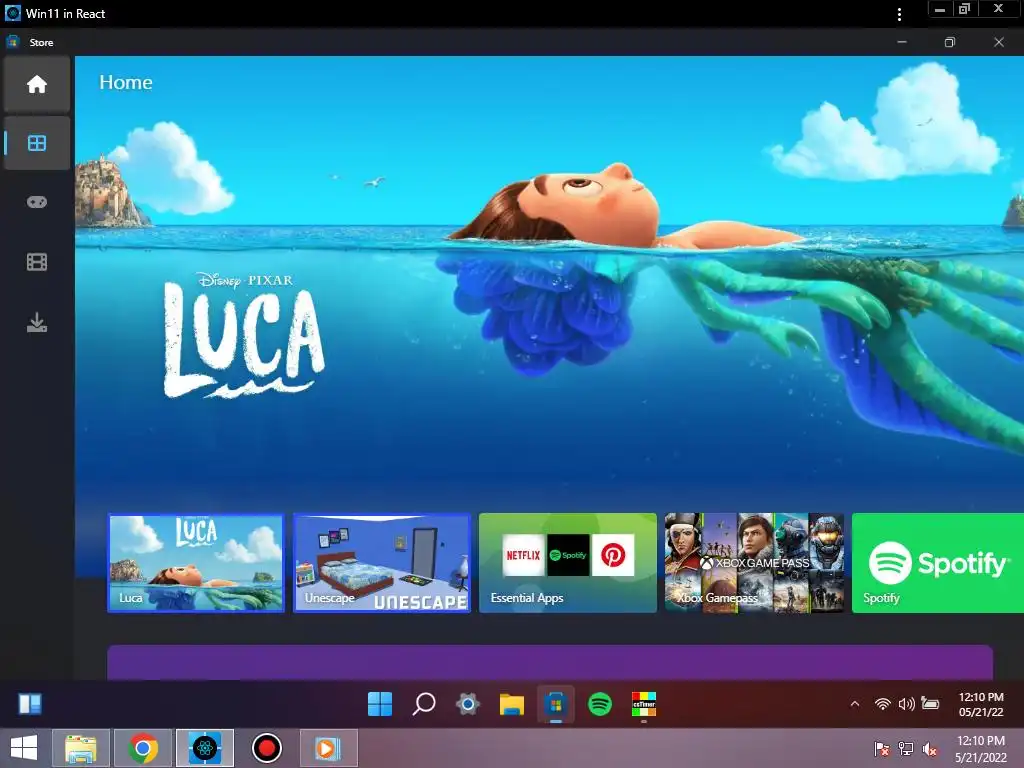
Task: Click the battery tray icon
Action: (930, 703)
